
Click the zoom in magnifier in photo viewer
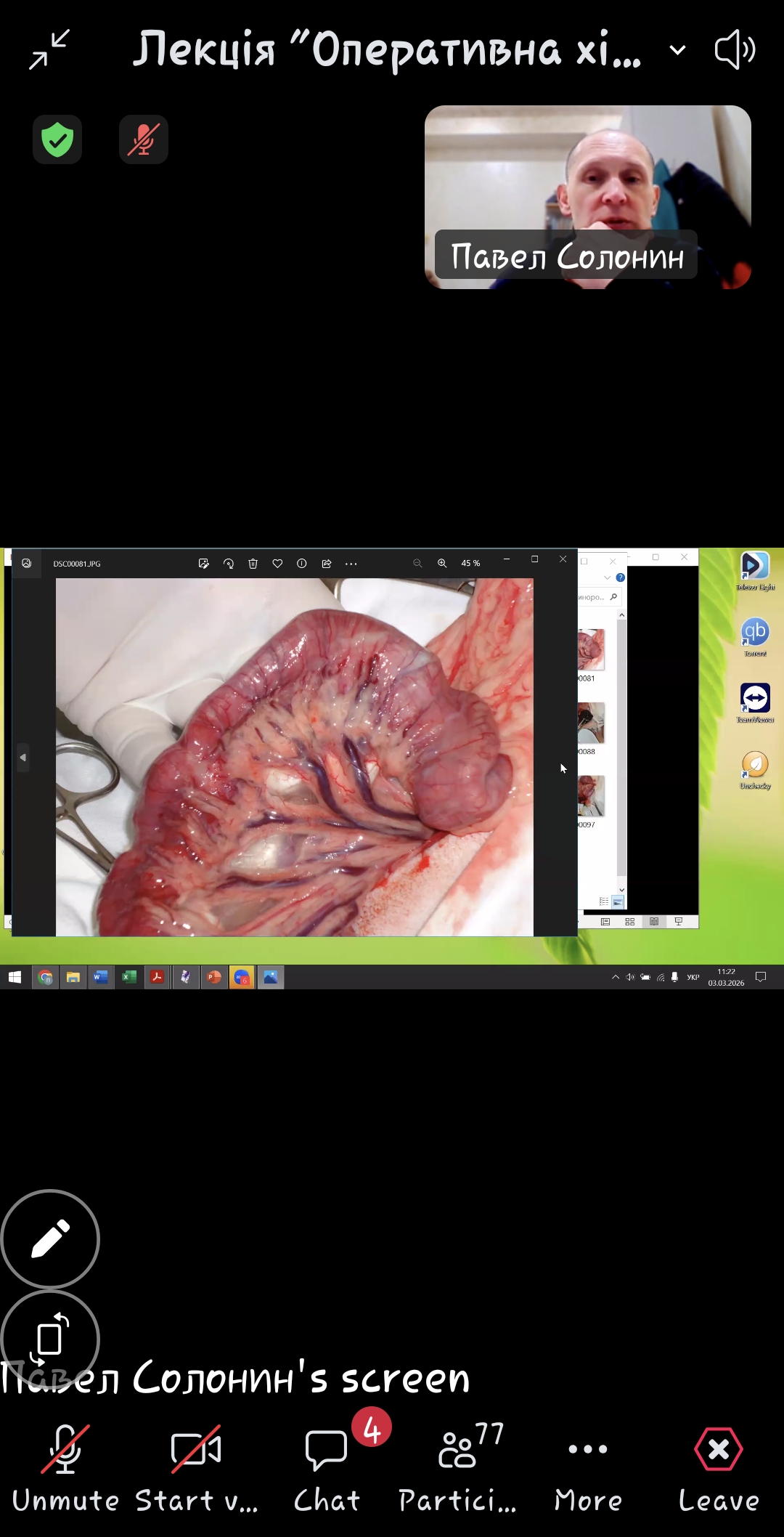point(442,564)
